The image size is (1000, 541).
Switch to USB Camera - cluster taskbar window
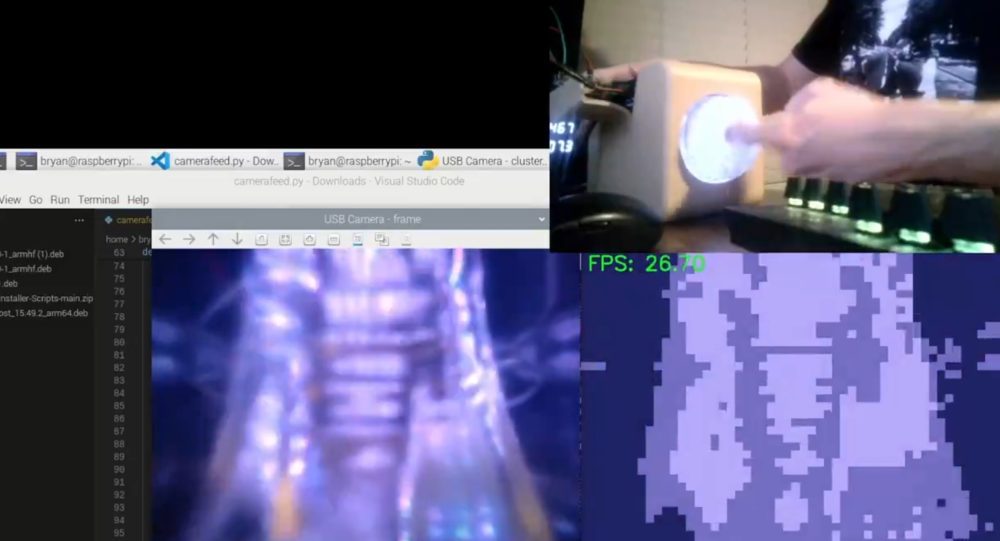[x=482, y=161]
